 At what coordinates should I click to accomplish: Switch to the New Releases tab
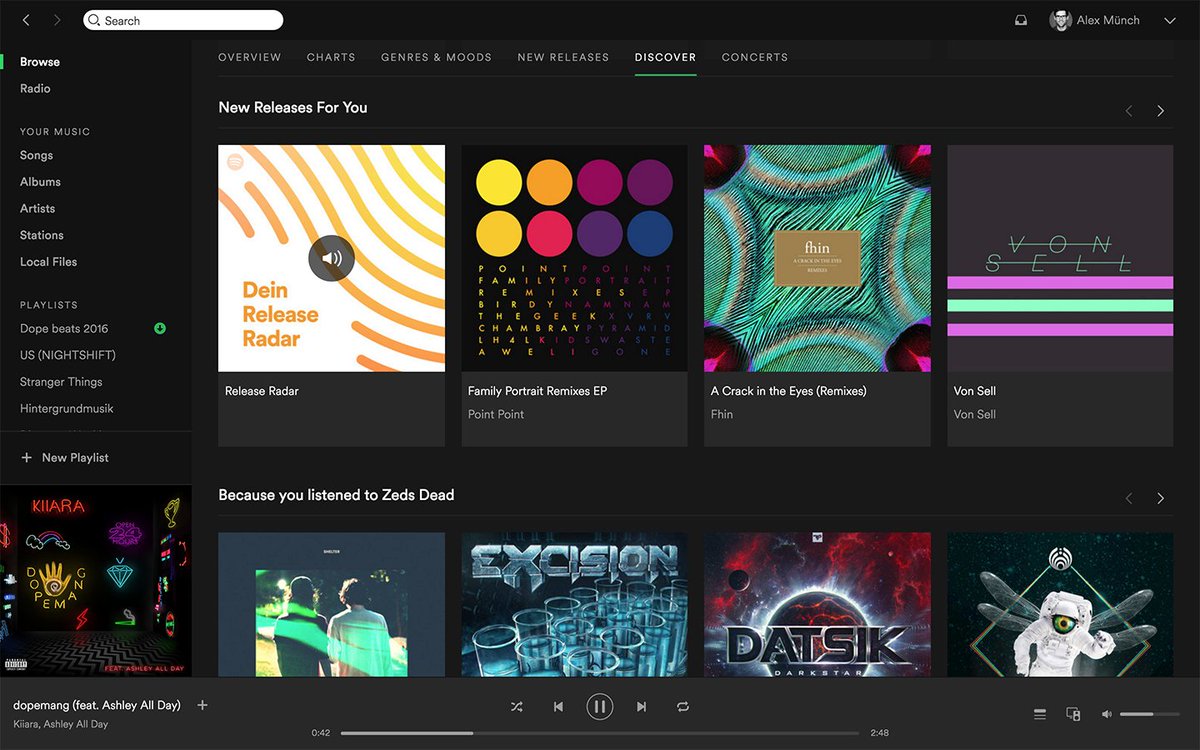click(x=563, y=57)
